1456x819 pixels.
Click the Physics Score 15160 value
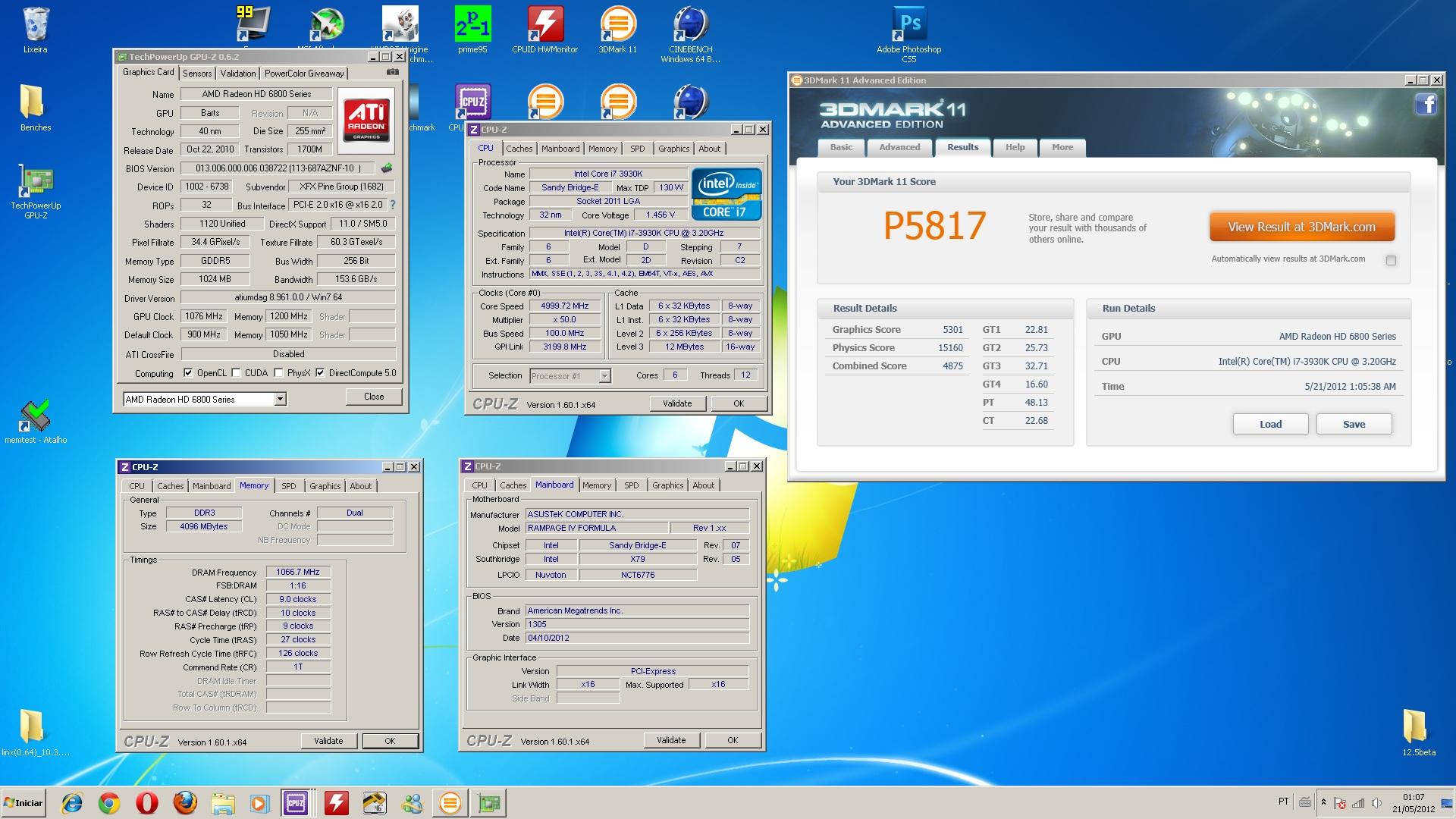click(x=950, y=348)
